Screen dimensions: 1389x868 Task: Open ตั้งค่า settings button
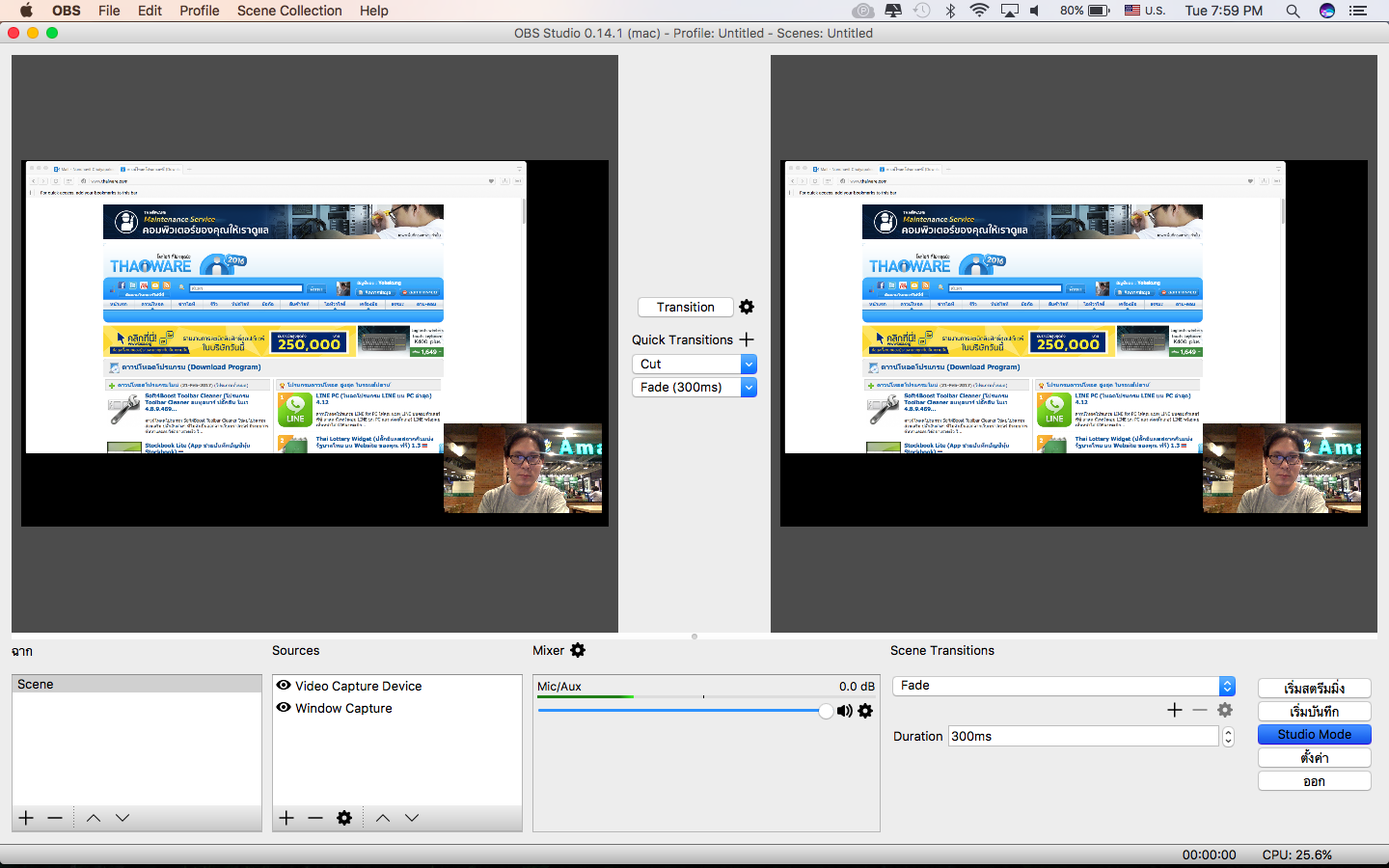coord(1314,757)
